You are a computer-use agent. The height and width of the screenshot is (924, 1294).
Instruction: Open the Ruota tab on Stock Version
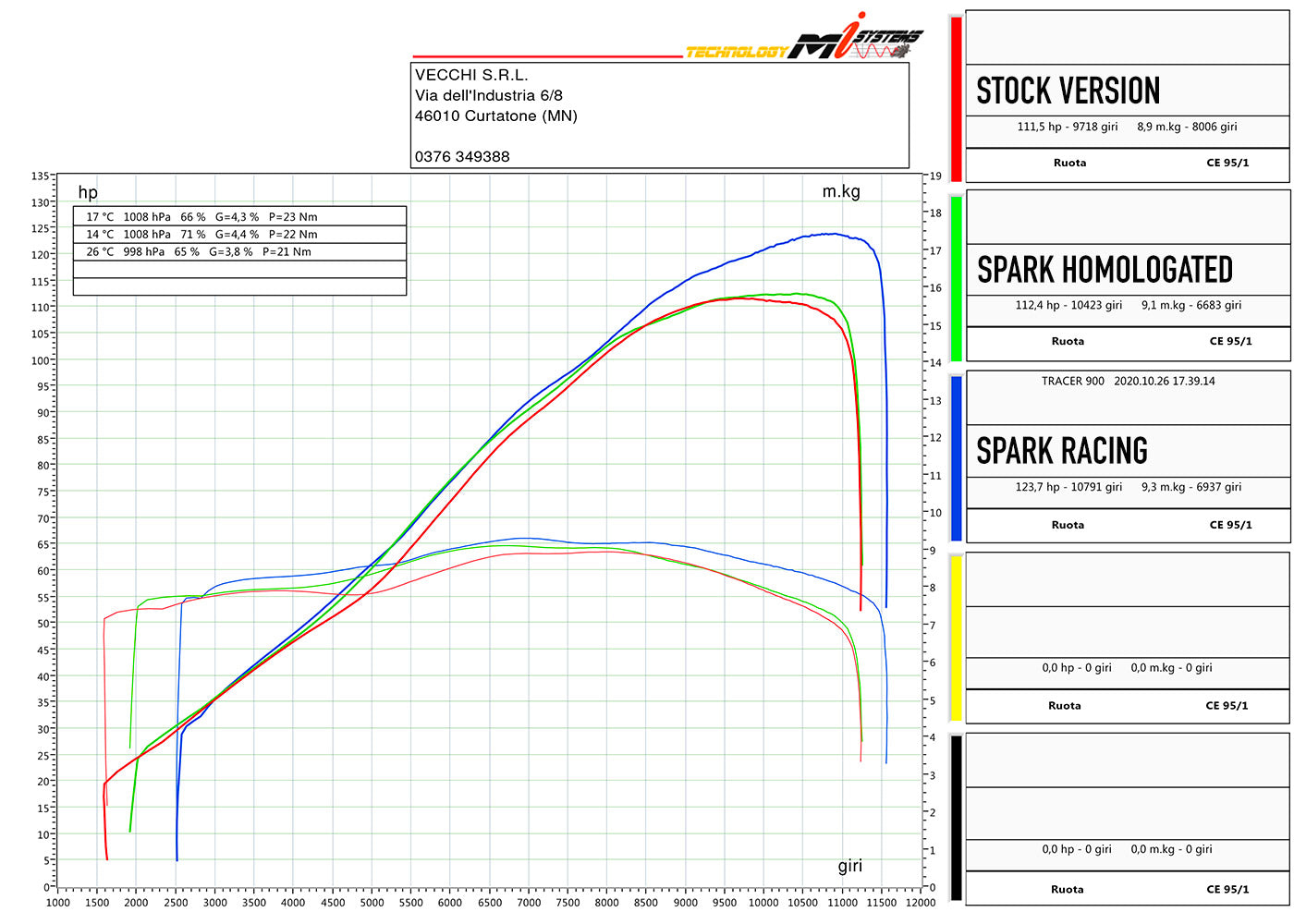pyautogui.click(x=1069, y=163)
